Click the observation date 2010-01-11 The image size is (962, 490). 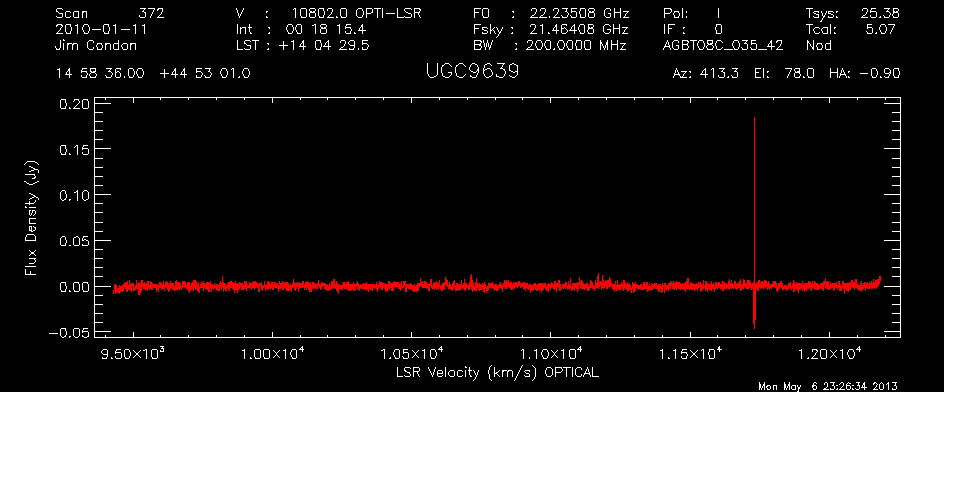pyautogui.click(x=101, y=29)
